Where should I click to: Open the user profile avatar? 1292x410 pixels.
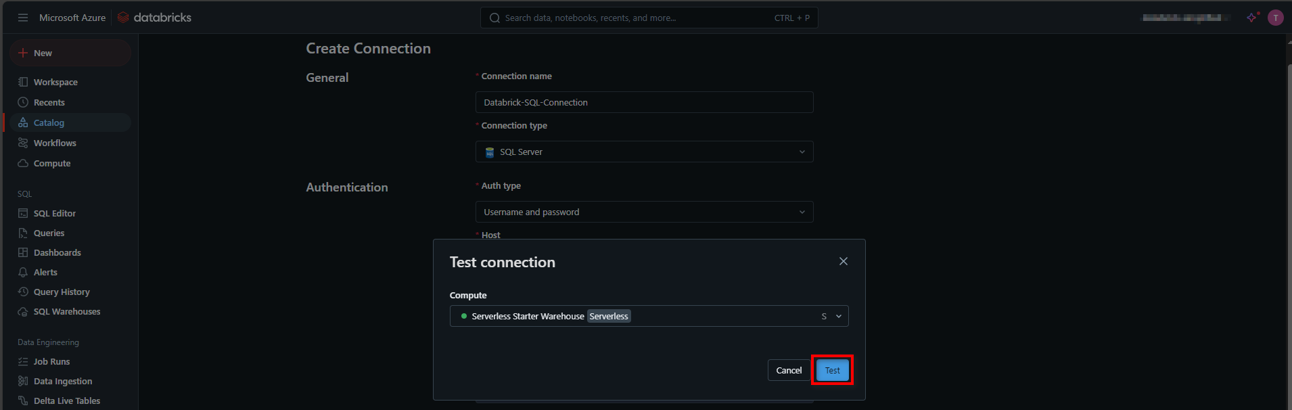(x=1275, y=18)
